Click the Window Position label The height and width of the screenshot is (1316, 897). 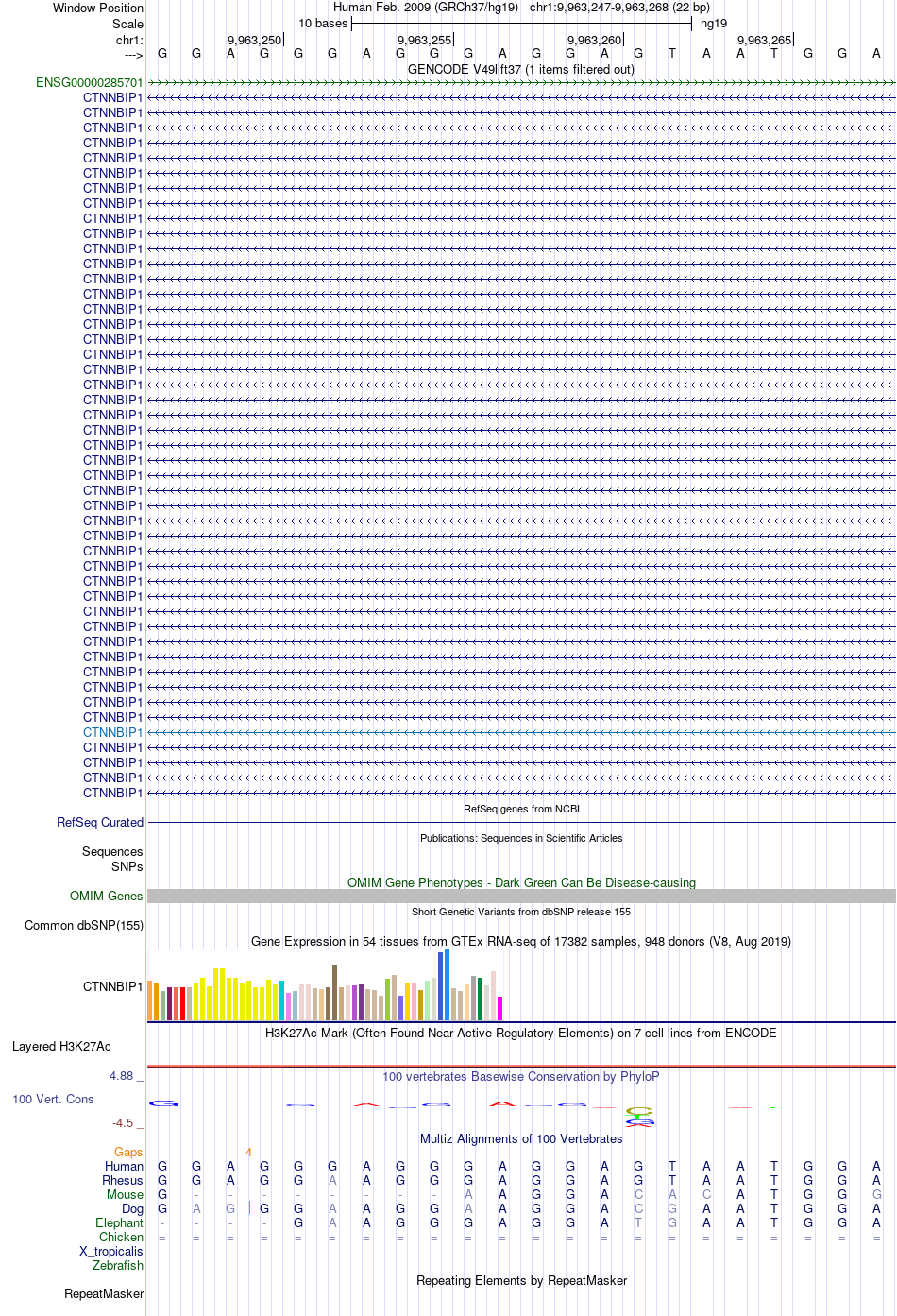pos(98,9)
